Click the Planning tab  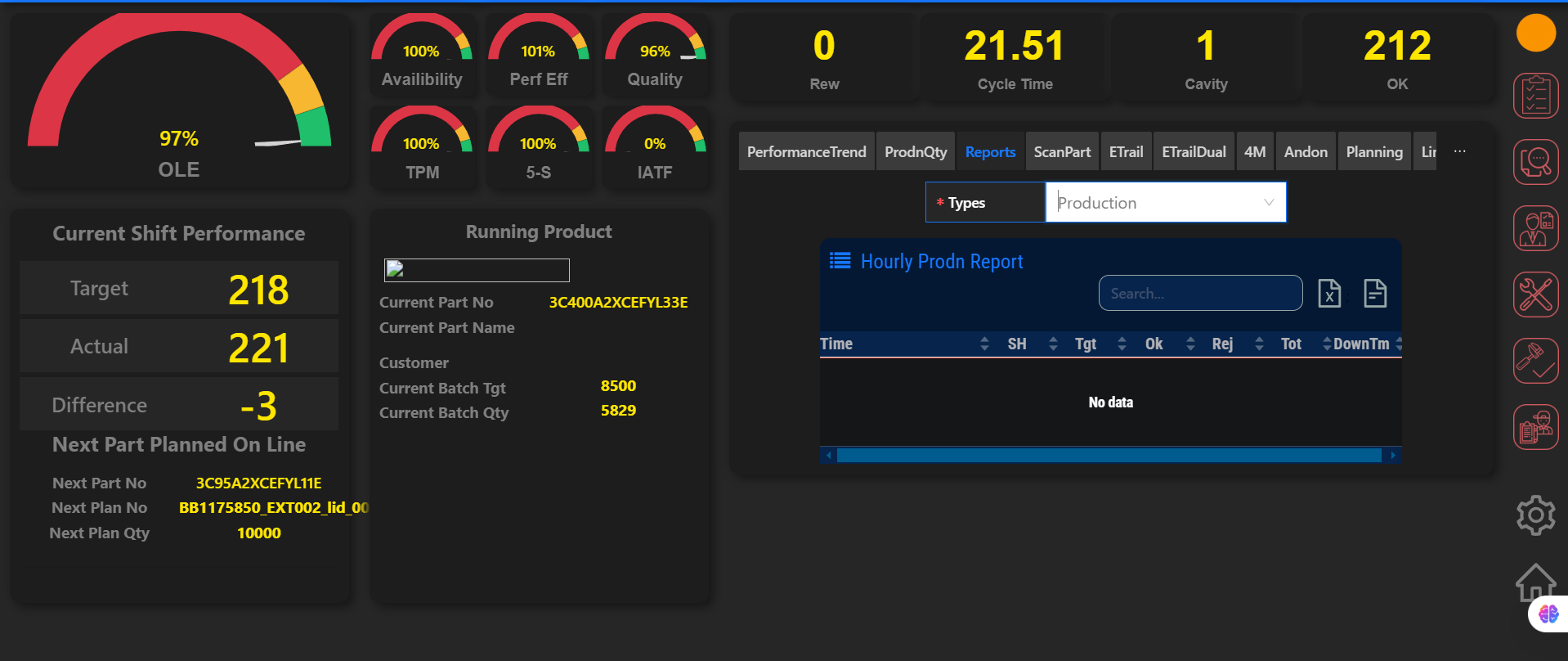[x=1373, y=152]
